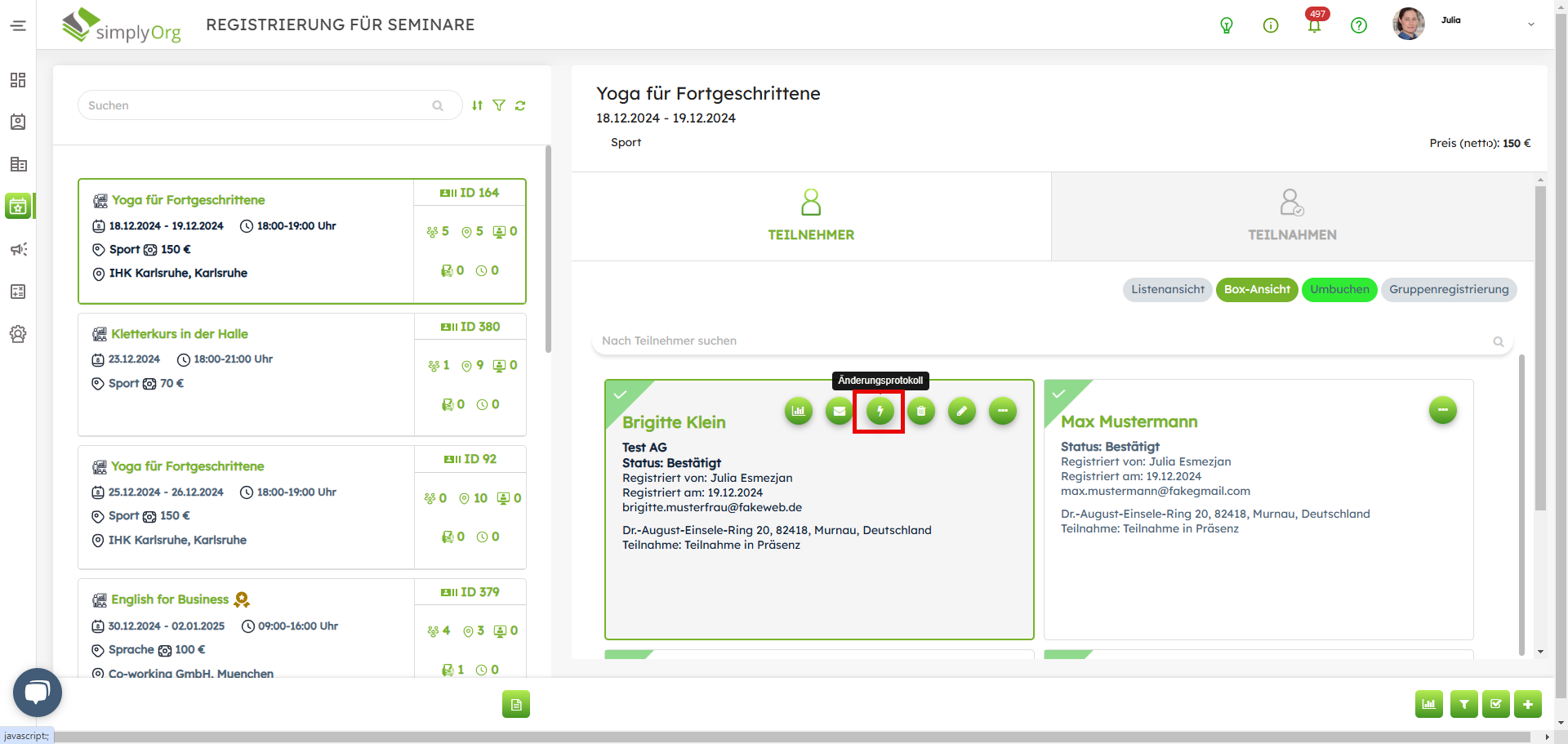Open the hamburger menu to expand sidebar

coord(18,25)
